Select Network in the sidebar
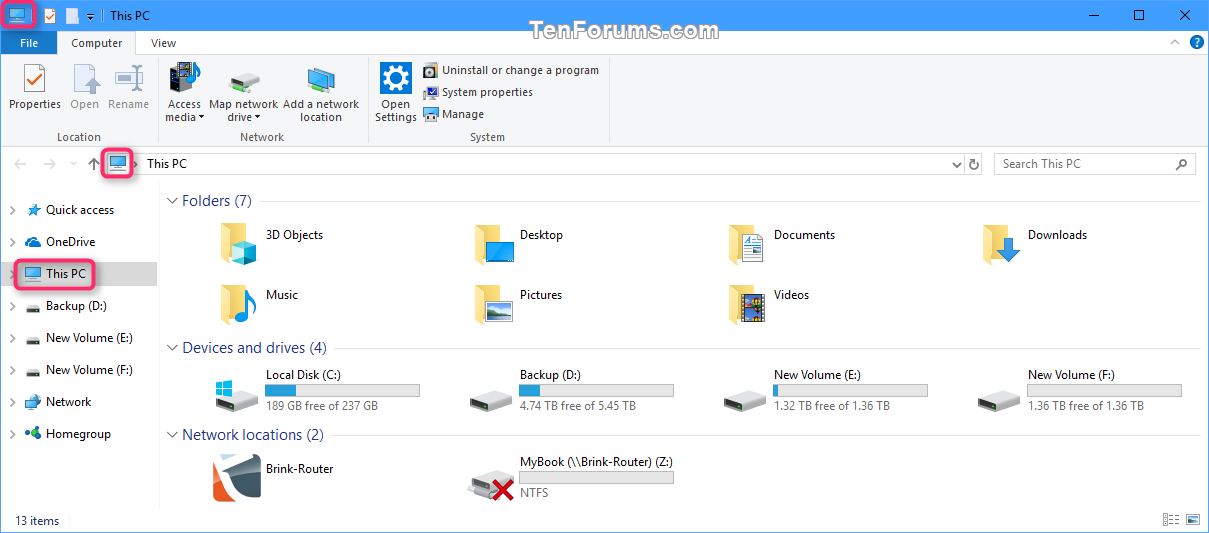 68,402
